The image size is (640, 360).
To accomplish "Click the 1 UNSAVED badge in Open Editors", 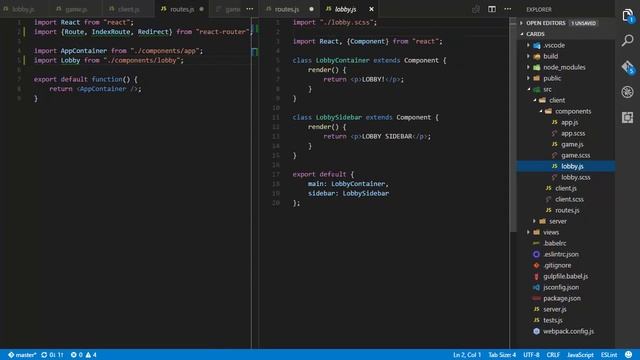I will coord(583,23).
